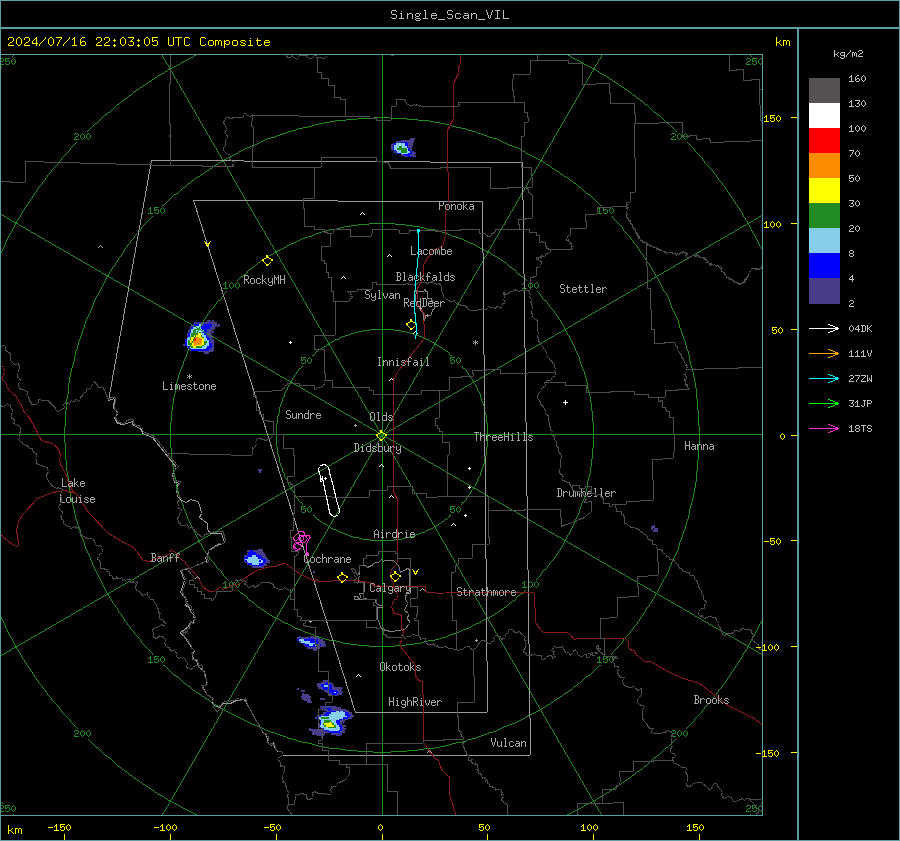Click the Ponoka label

point(456,206)
